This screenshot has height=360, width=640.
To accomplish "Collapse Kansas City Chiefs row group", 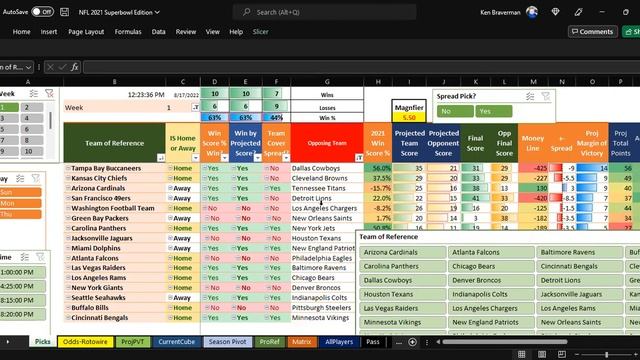I will [x=68, y=178].
